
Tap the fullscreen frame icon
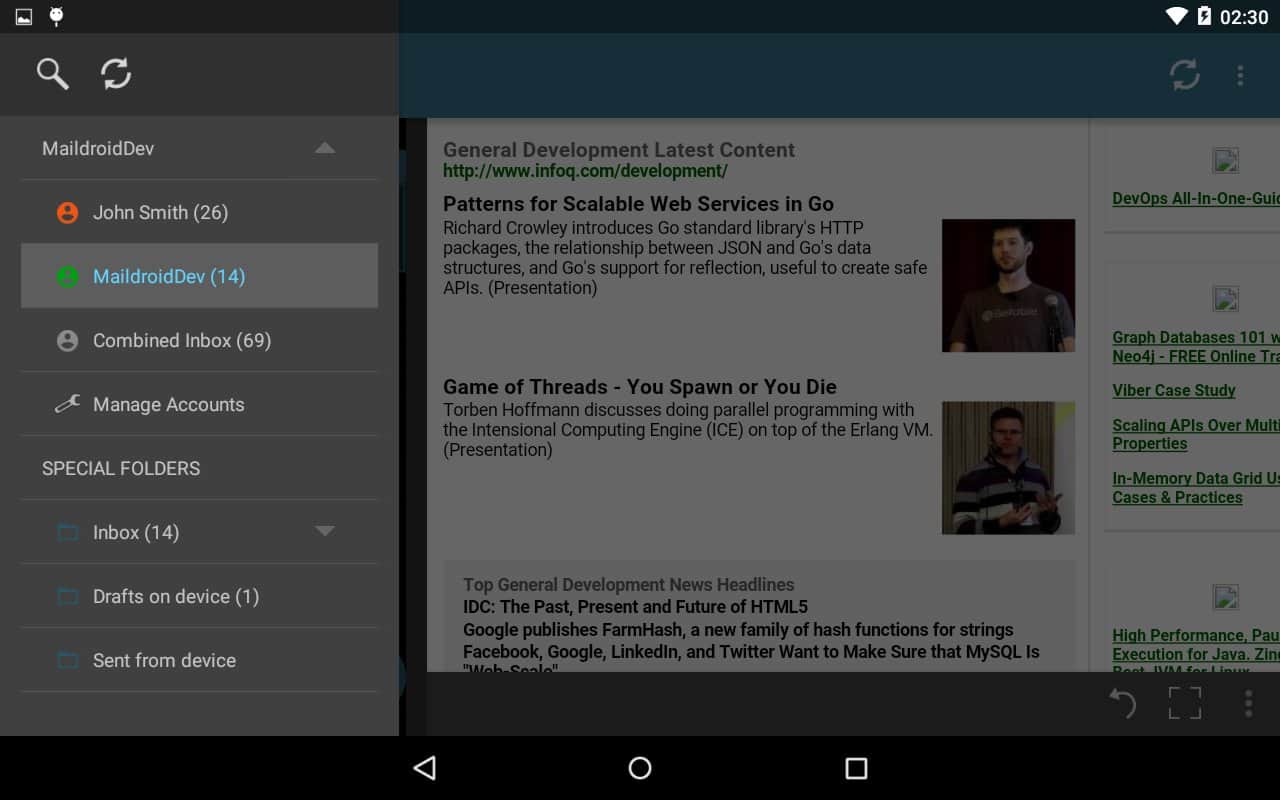pos(1185,704)
